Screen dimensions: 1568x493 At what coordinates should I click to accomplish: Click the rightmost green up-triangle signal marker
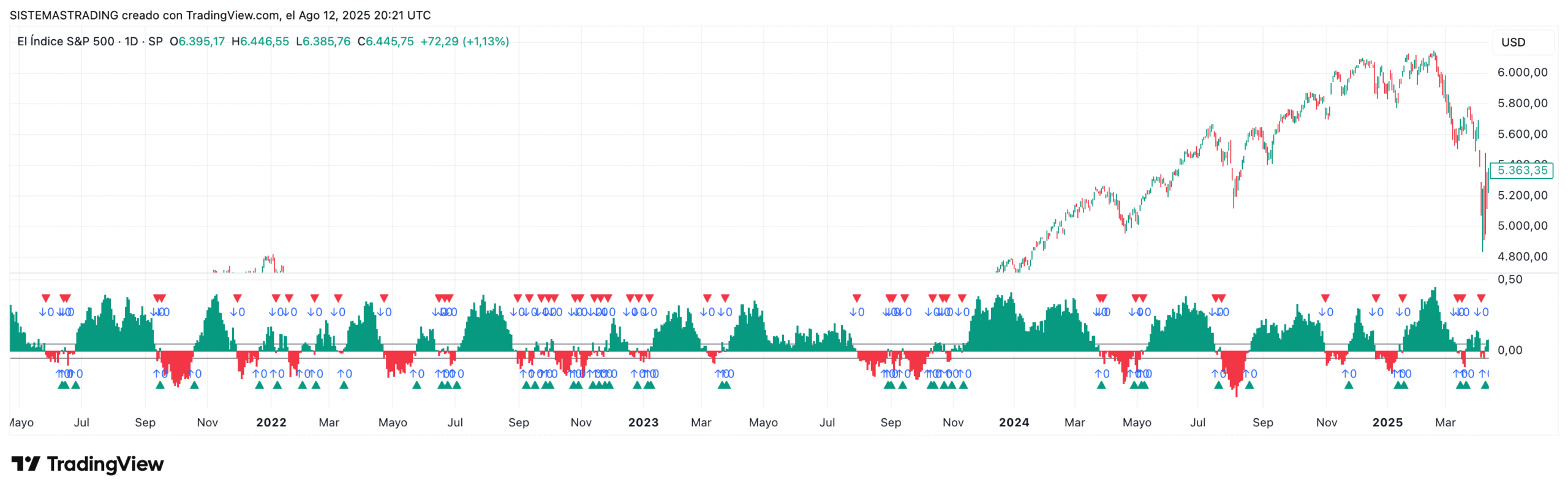[x=1485, y=385]
